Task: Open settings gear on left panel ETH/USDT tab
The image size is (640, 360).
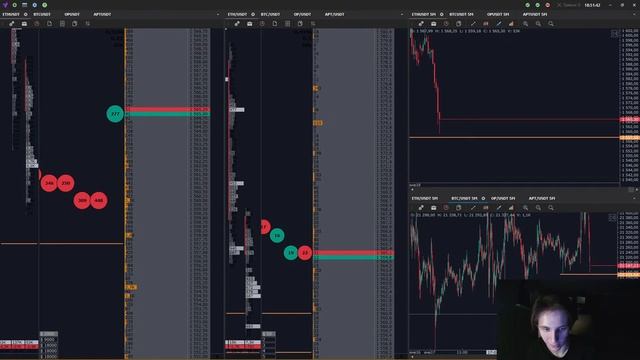Action: pyautogui.click(x=26, y=14)
